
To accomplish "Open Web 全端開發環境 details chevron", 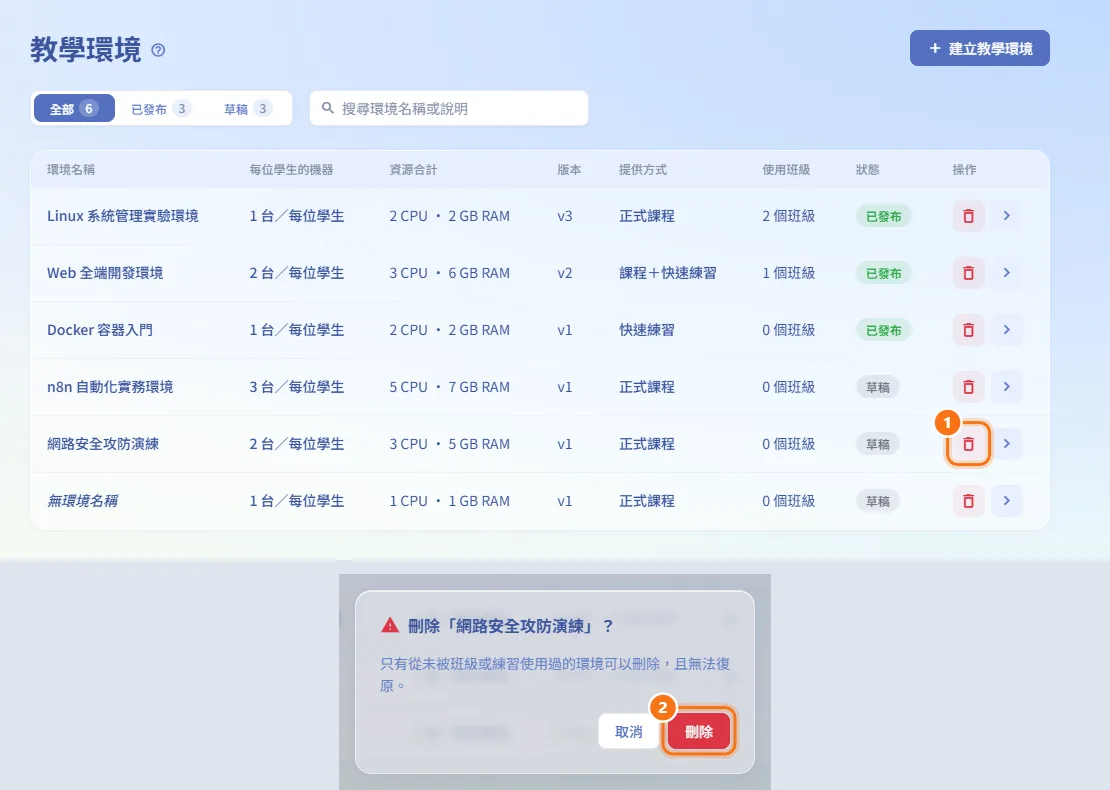I will point(1007,273).
